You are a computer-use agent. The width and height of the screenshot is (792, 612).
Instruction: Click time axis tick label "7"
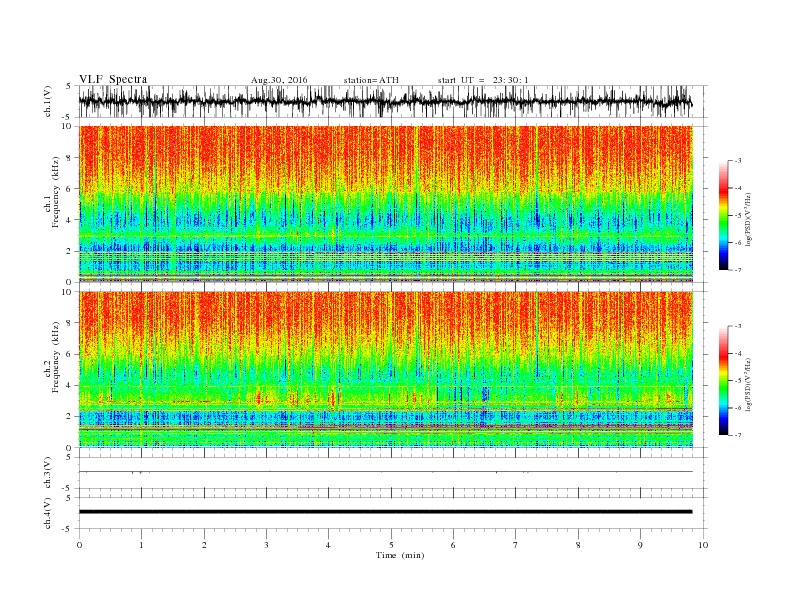coord(516,545)
